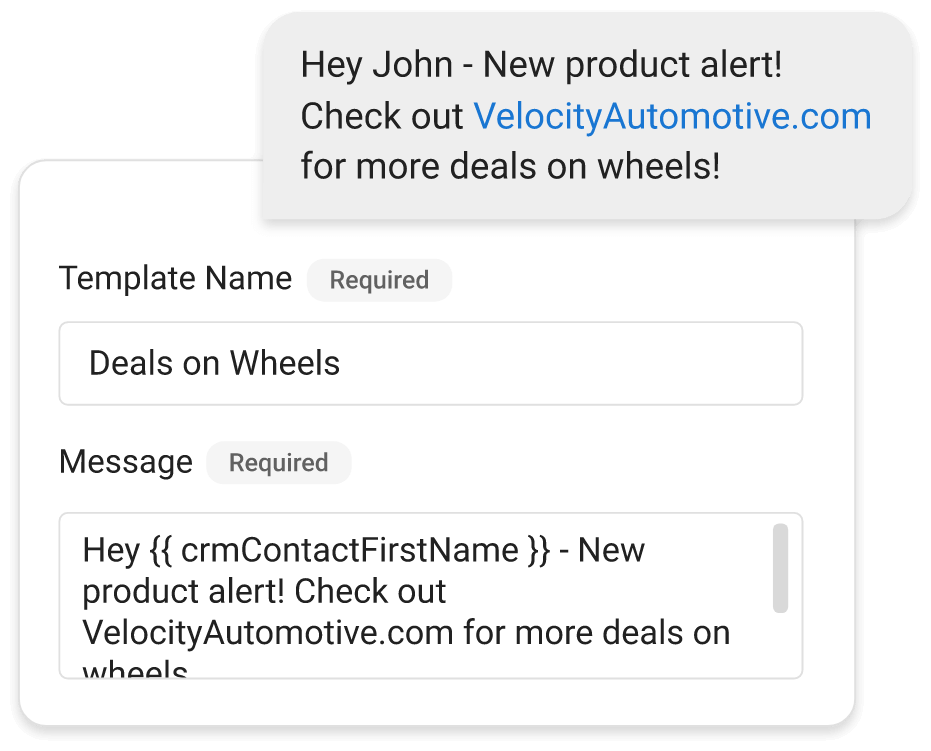Screen dimensions: 931x751
Task: Click "Hey John" in the preview bubble
Action: [377, 66]
